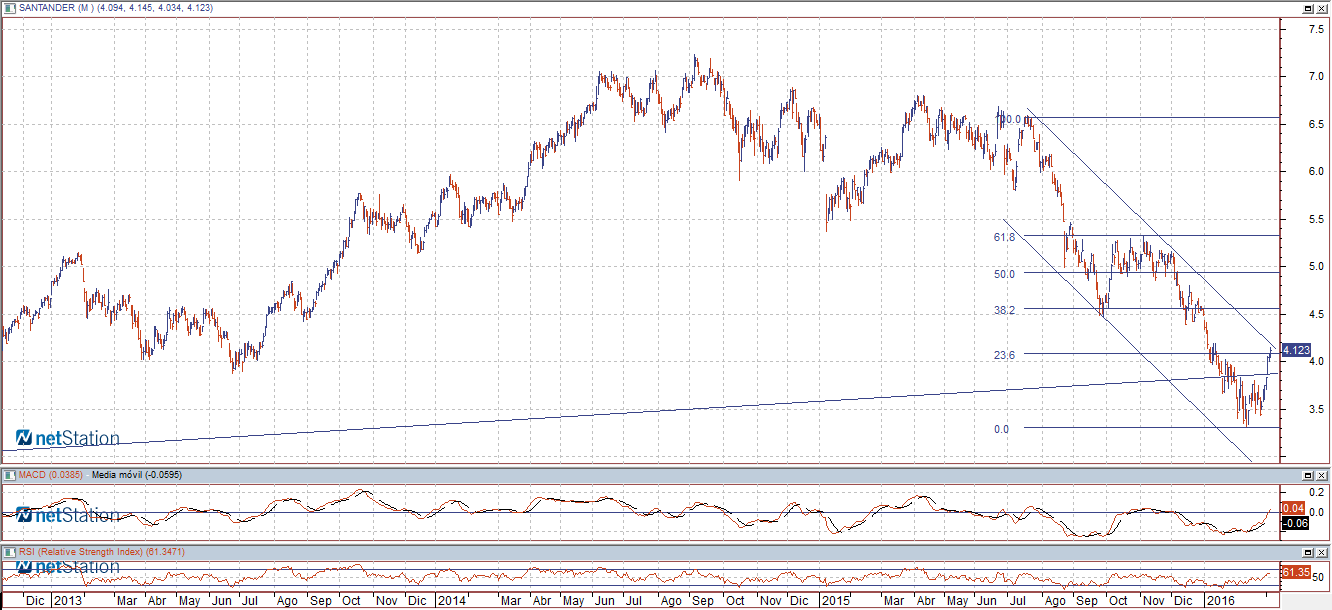Select the 38.2 Fibonacci level label
The image size is (1332, 610).
(x=1005, y=311)
